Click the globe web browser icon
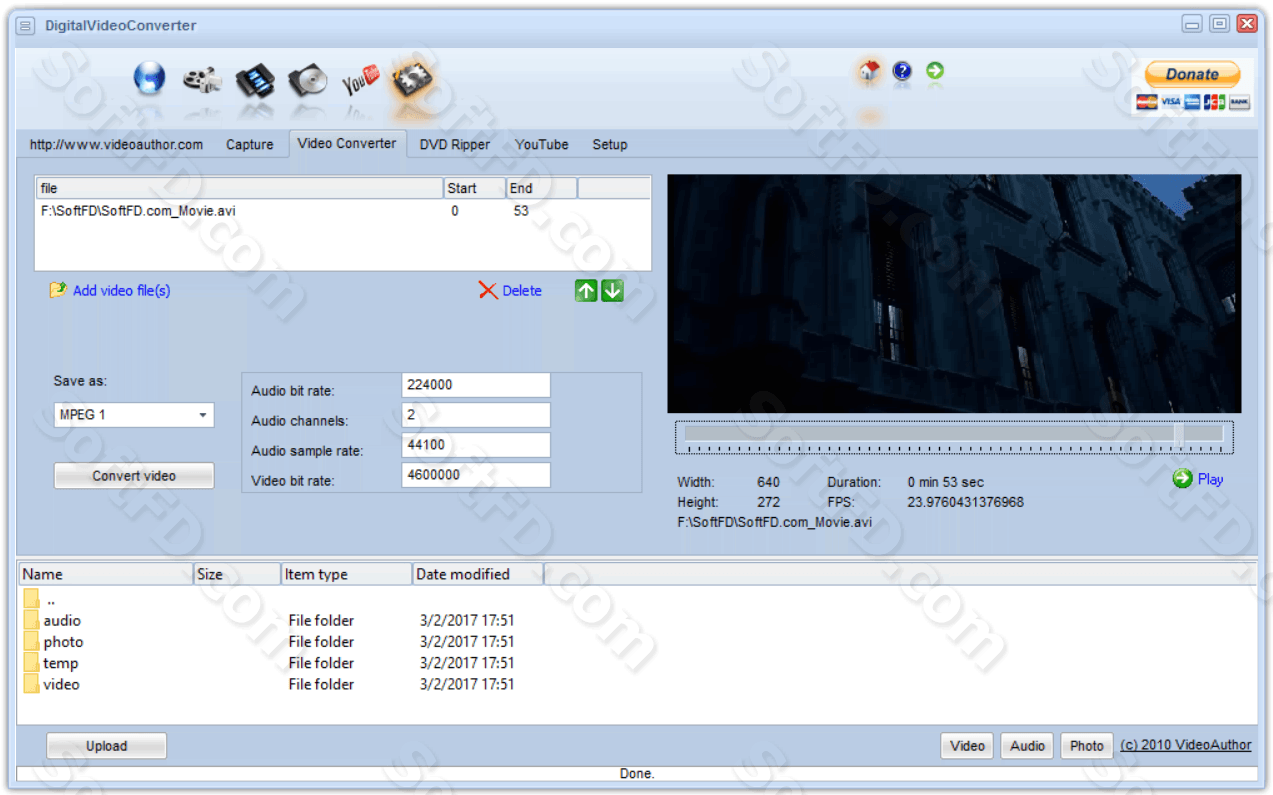This screenshot has width=1273, height=795. point(150,78)
